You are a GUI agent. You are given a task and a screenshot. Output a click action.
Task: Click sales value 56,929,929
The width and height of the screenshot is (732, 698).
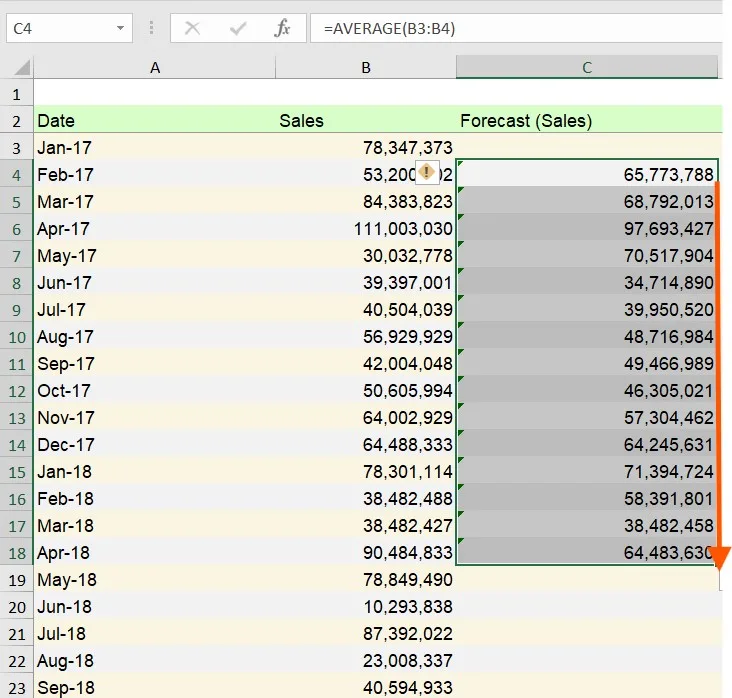(408, 337)
